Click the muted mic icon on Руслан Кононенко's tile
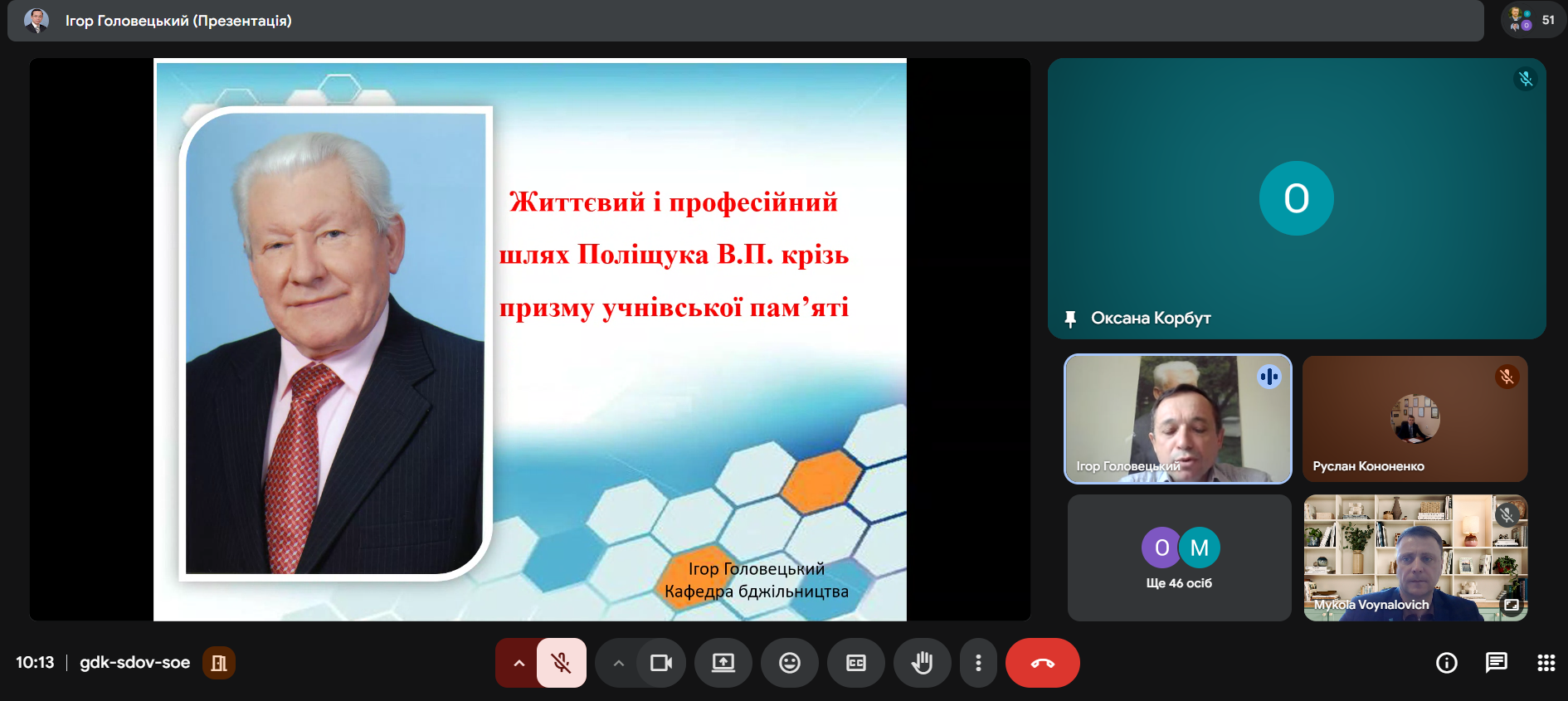Image resolution: width=1568 pixels, height=701 pixels. point(1507,377)
